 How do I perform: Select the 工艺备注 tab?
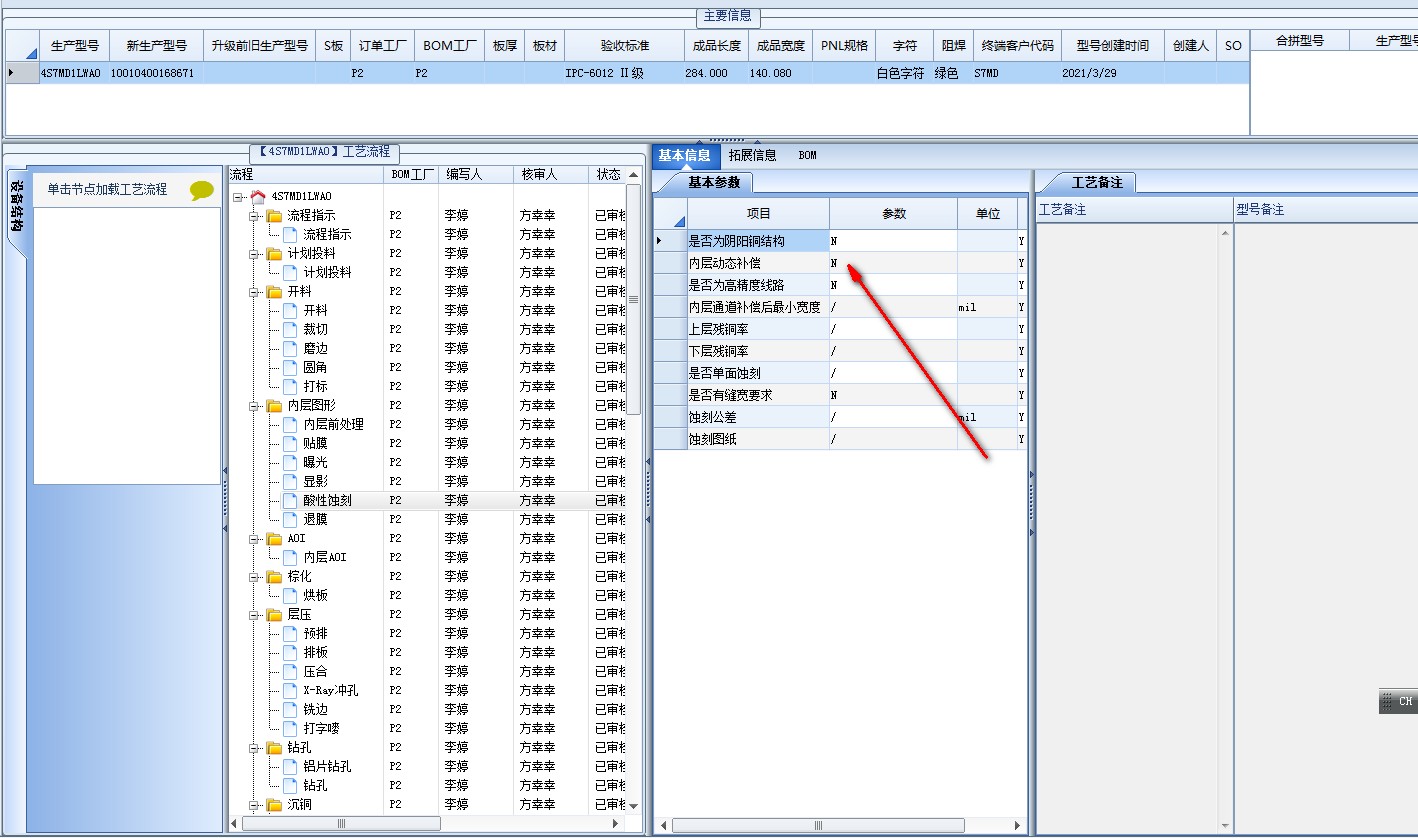click(x=1097, y=182)
